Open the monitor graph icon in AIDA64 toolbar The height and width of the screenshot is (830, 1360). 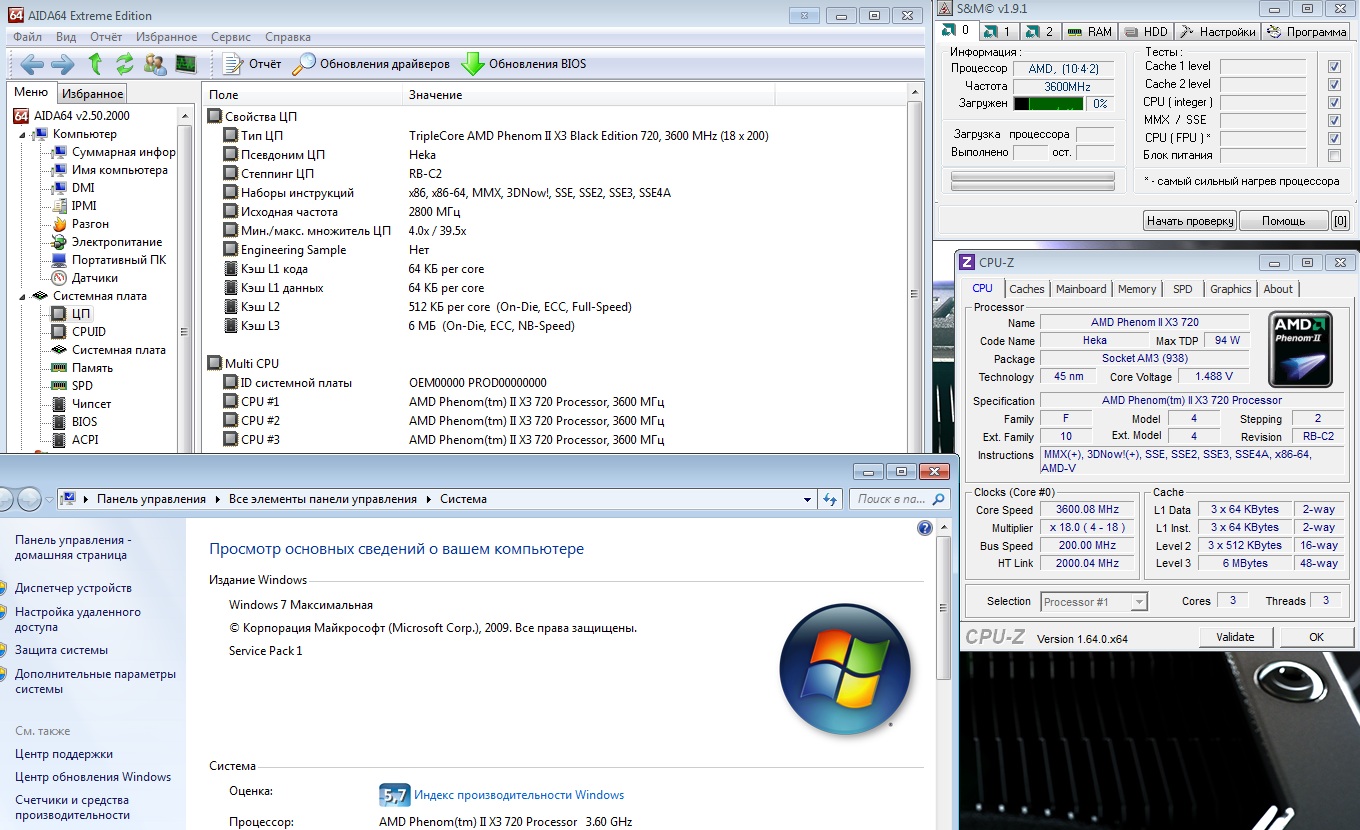point(185,64)
